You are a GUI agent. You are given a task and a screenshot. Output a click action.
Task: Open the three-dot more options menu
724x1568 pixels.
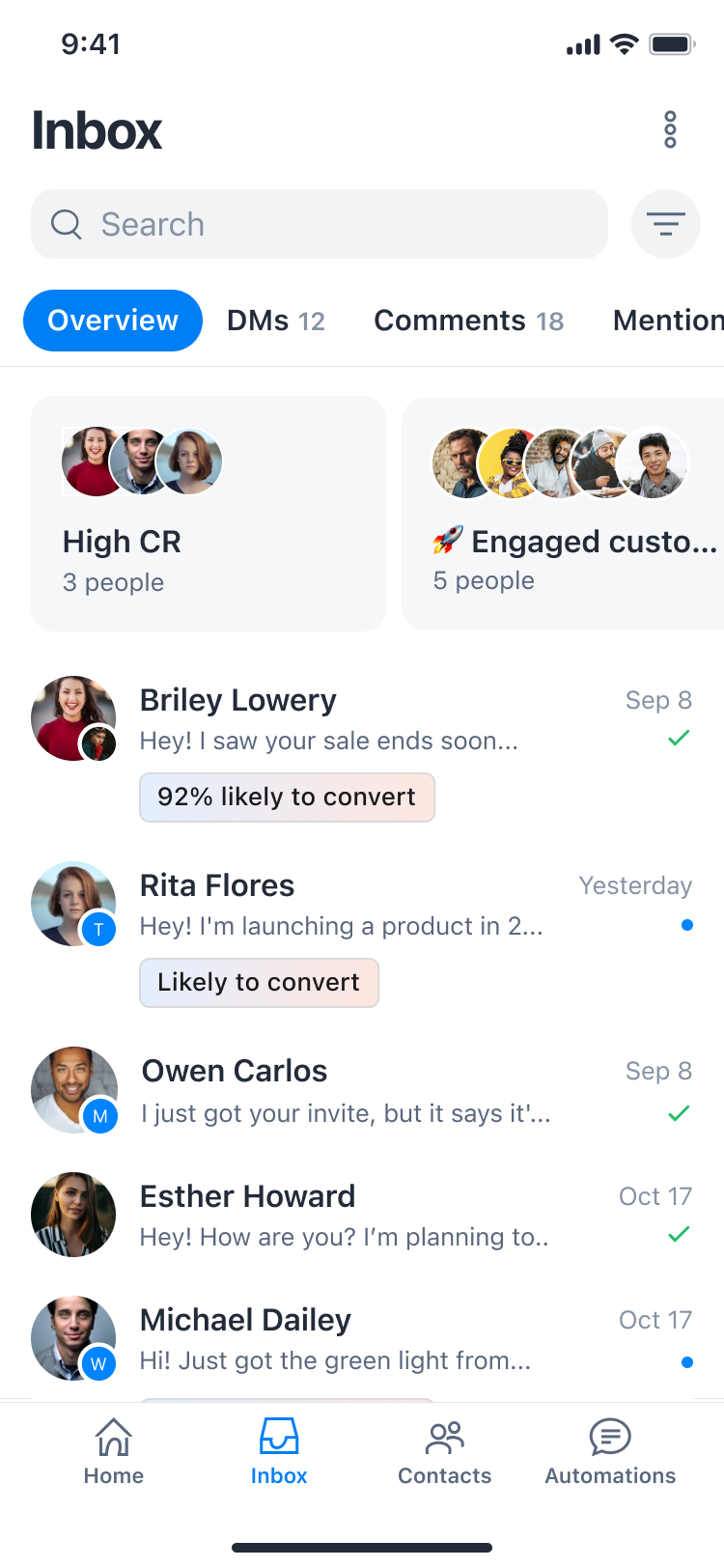point(670,129)
